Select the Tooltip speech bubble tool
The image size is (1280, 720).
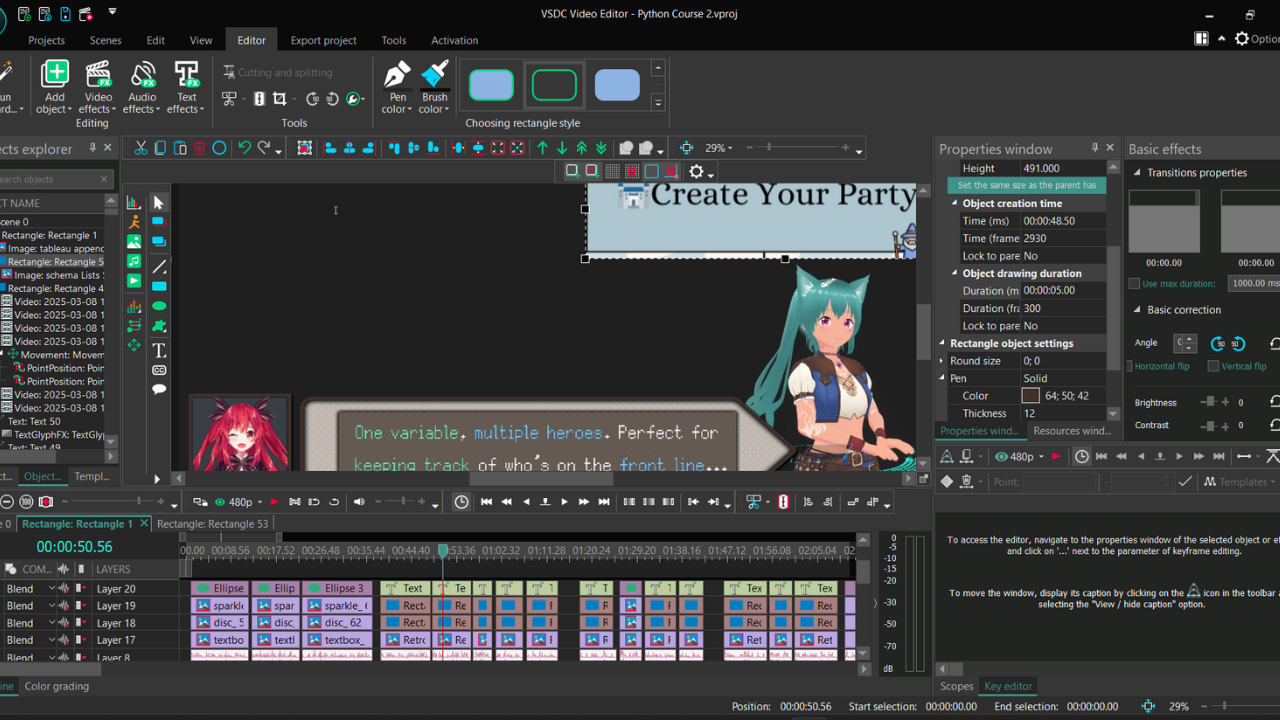159,389
